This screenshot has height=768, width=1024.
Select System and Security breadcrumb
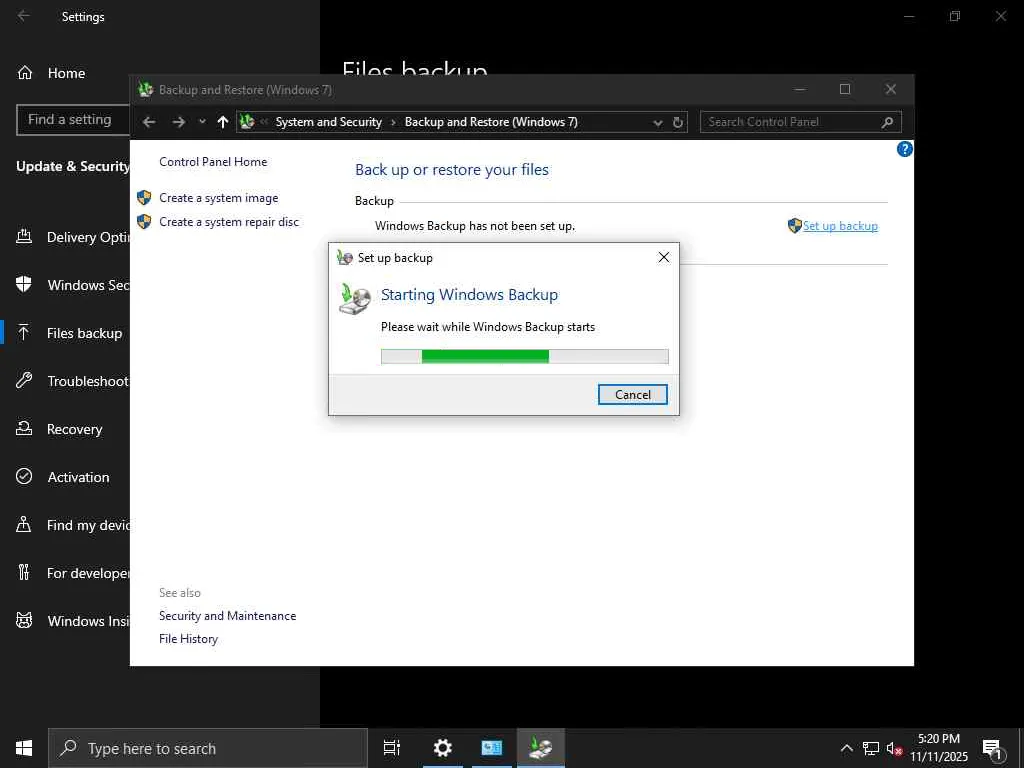pyautogui.click(x=328, y=122)
